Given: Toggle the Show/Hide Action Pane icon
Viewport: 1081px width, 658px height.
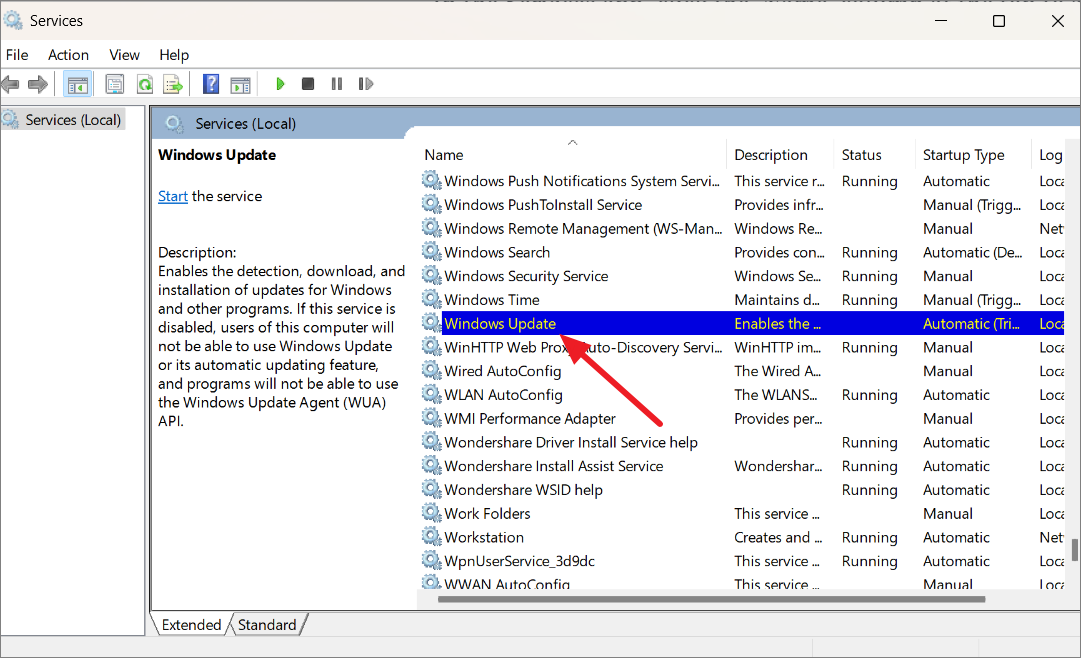Looking at the screenshot, I should (241, 84).
